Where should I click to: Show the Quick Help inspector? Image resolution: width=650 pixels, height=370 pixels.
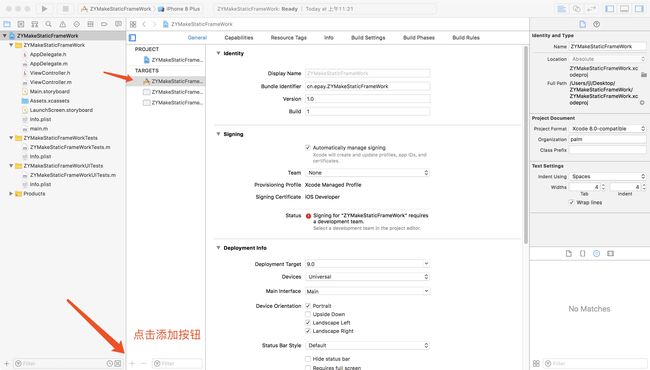click(597, 24)
